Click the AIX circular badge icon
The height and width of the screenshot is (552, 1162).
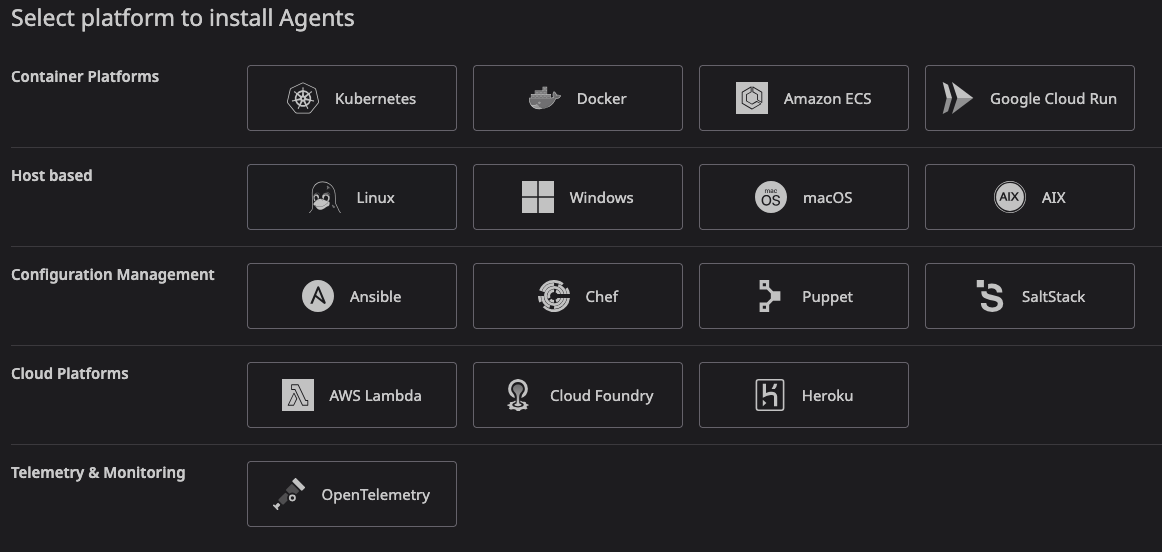click(x=1009, y=197)
